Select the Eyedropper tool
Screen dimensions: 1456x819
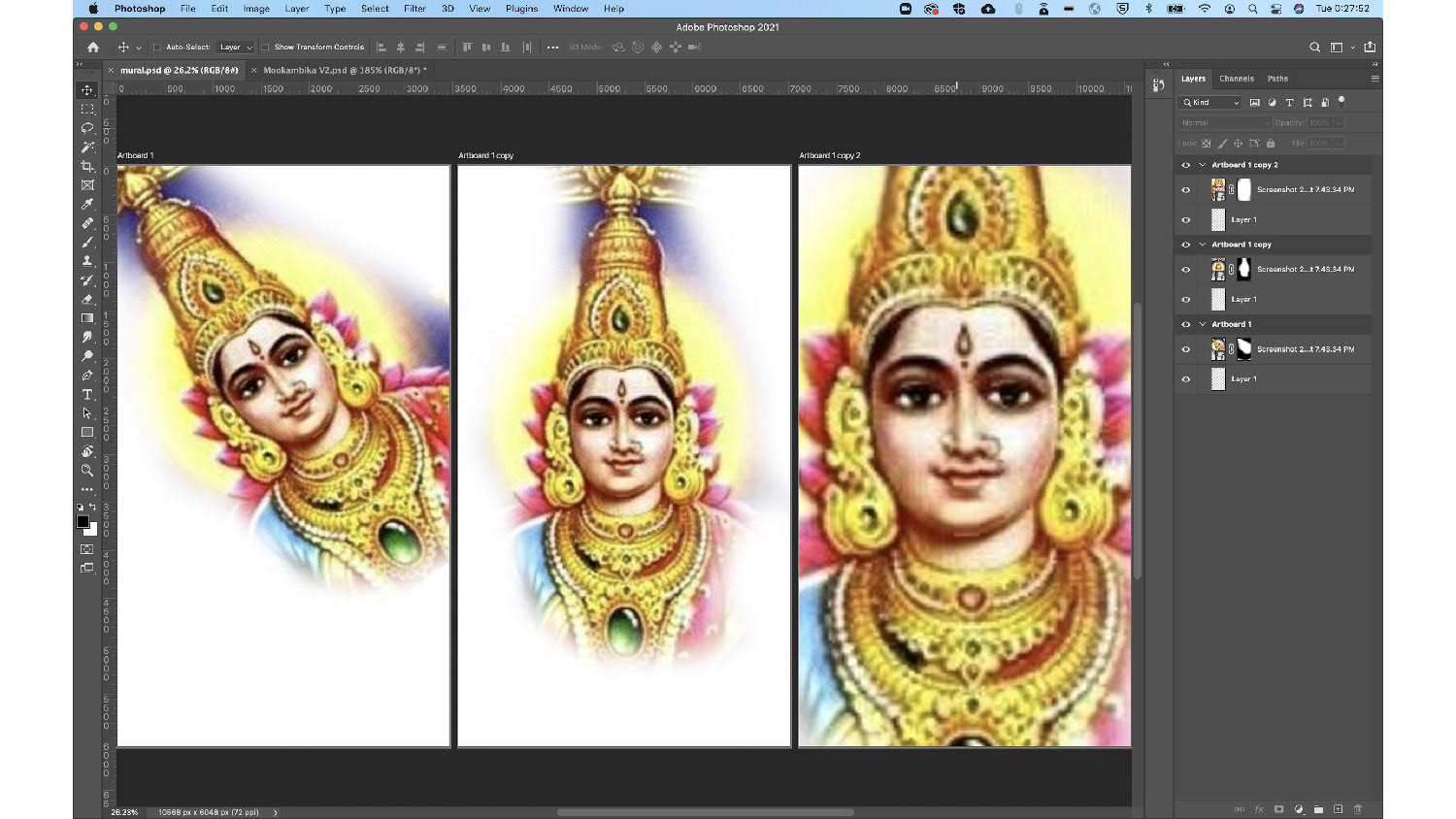87,204
